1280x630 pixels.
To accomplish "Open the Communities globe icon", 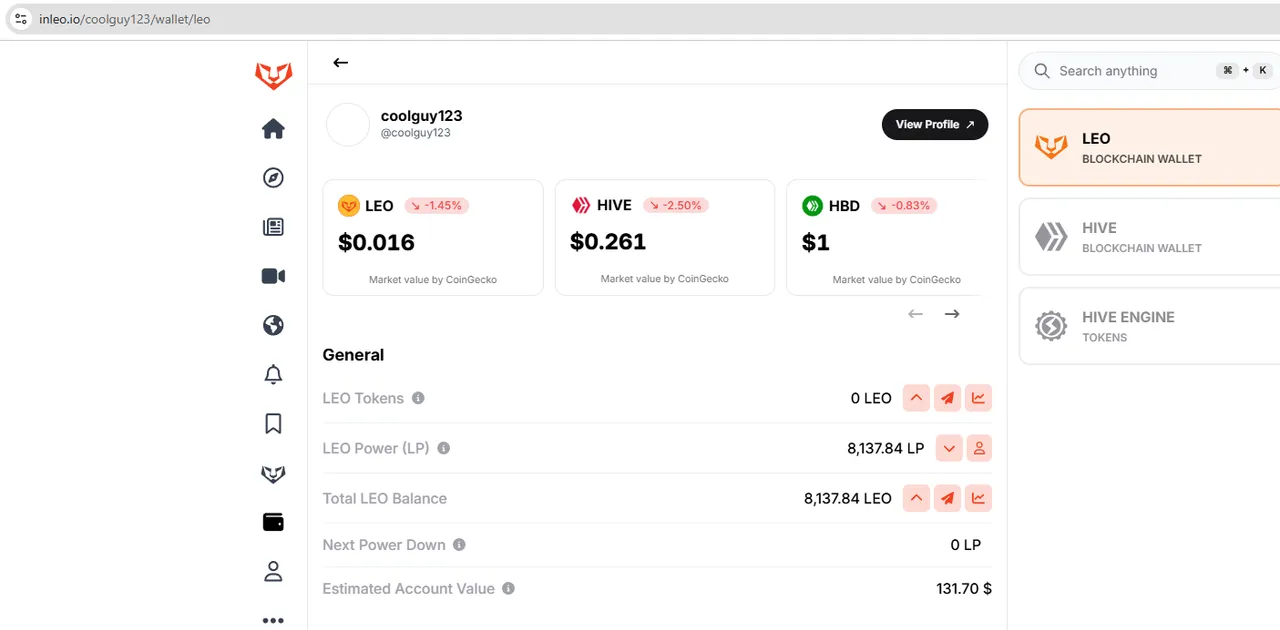I will pyautogui.click(x=273, y=325).
